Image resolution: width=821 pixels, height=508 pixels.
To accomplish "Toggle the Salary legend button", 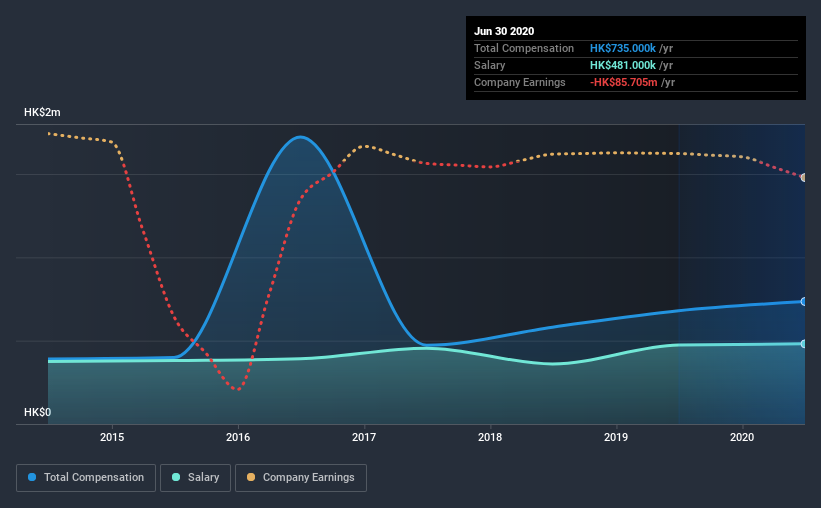I will click(x=195, y=478).
